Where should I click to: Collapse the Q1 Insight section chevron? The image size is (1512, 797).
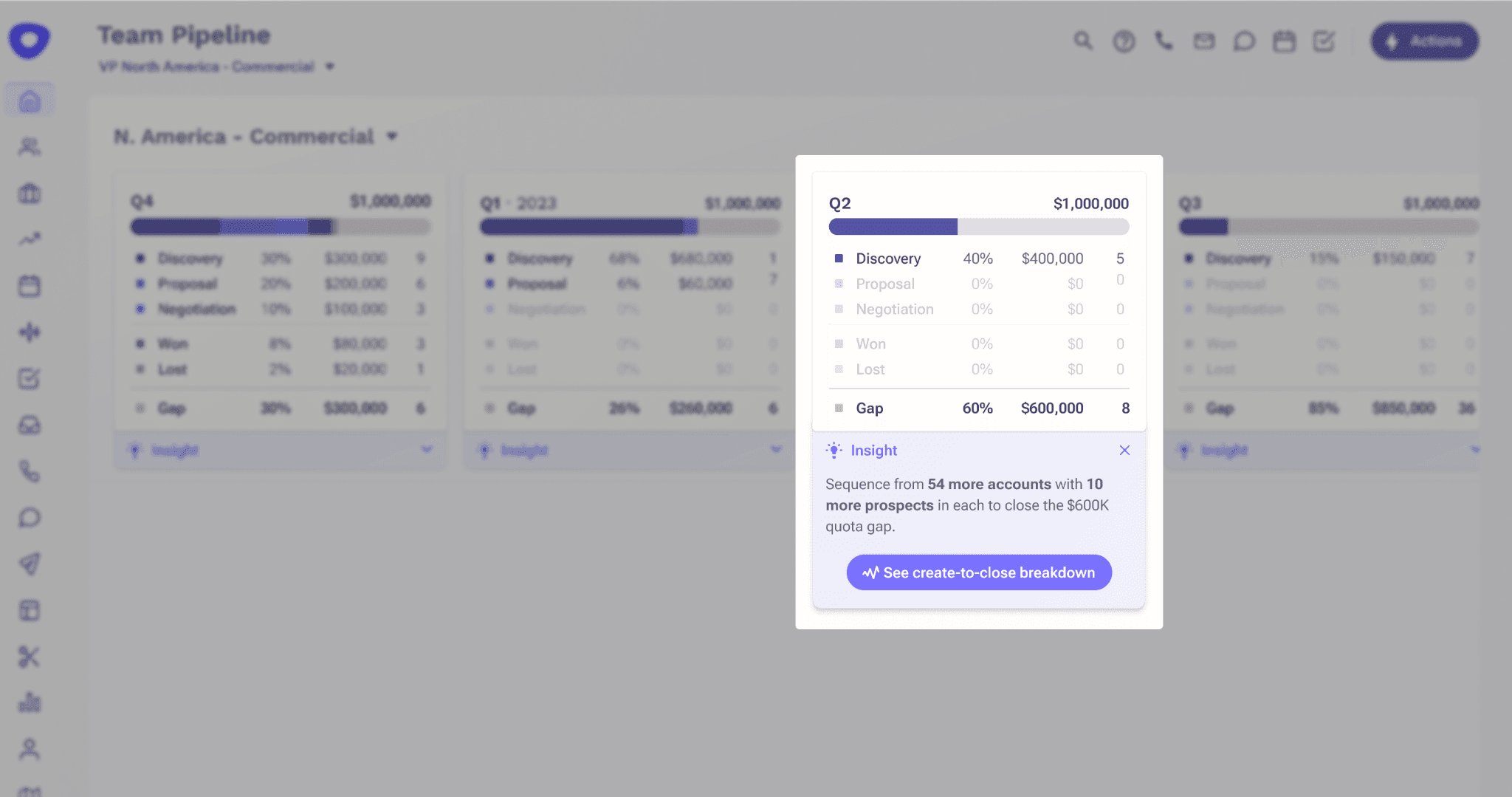coord(776,449)
